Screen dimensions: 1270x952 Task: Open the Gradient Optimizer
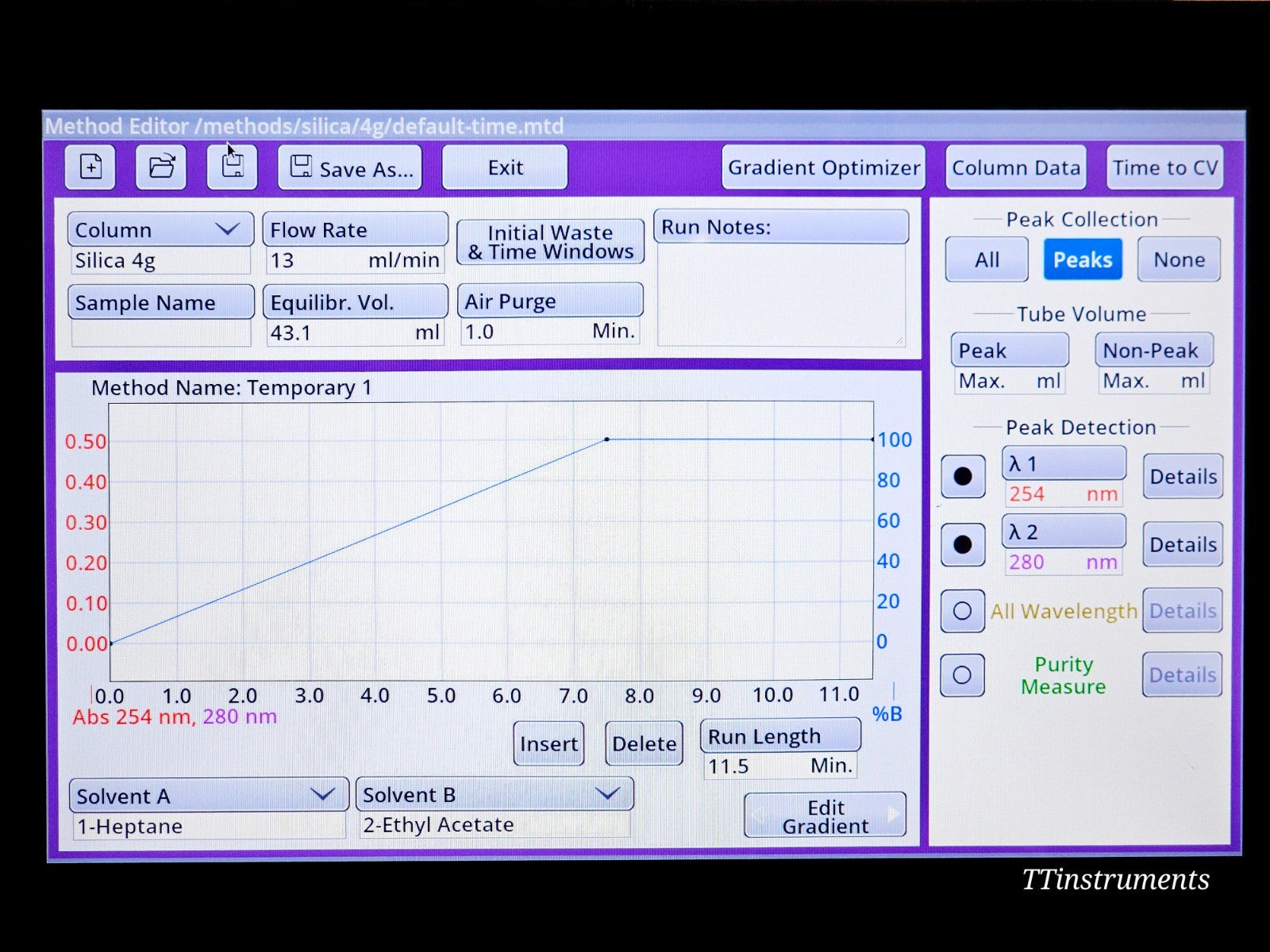tap(823, 167)
